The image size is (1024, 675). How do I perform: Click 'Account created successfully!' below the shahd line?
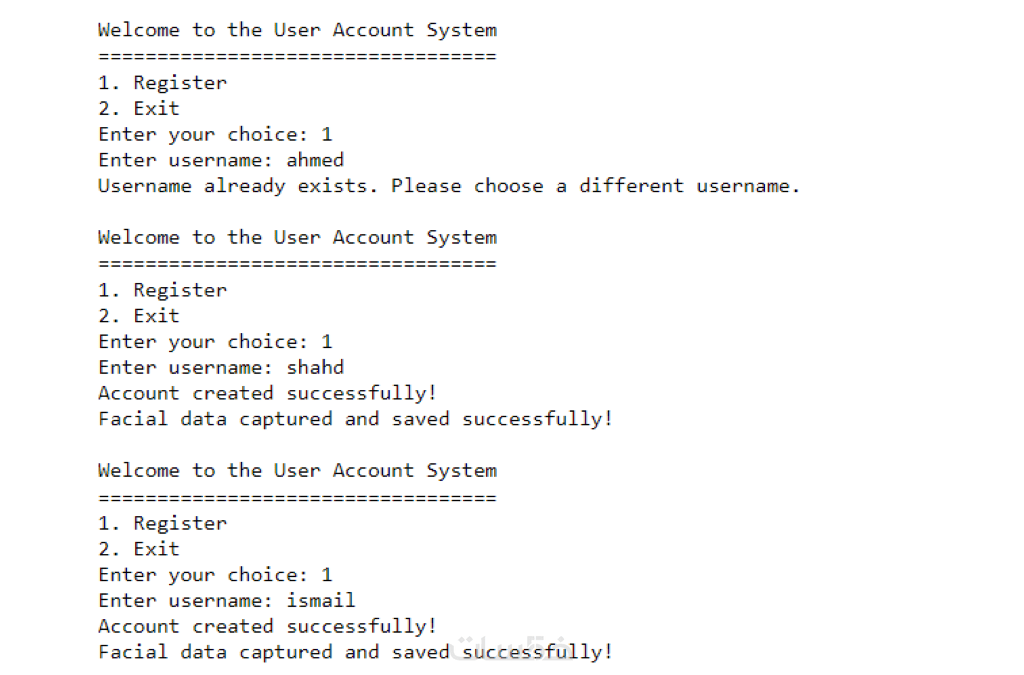267,393
